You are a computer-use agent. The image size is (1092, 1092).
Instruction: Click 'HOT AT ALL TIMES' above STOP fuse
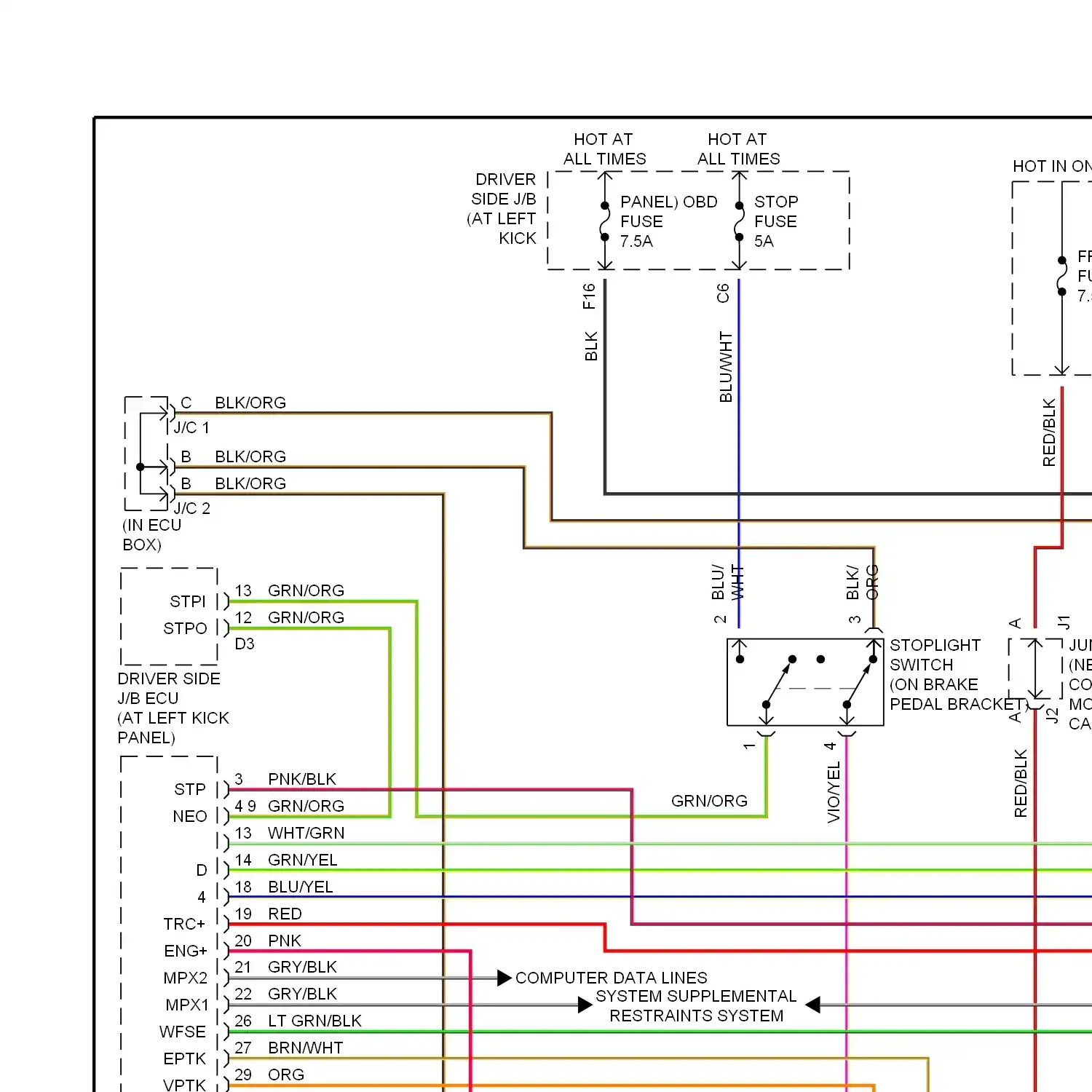click(x=738, y=149)
